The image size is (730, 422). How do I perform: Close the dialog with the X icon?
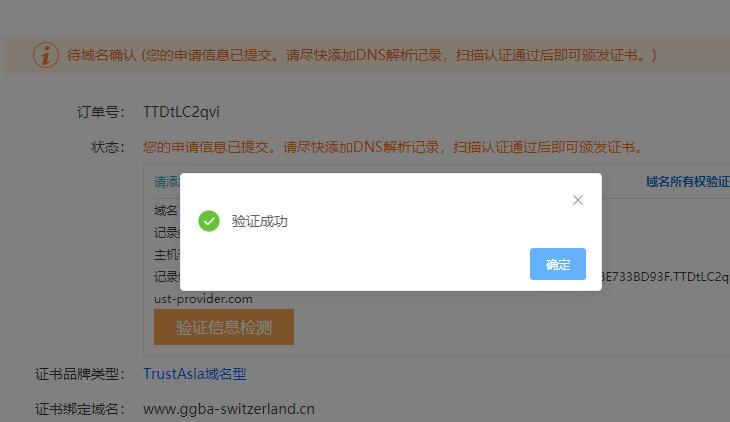578,200
